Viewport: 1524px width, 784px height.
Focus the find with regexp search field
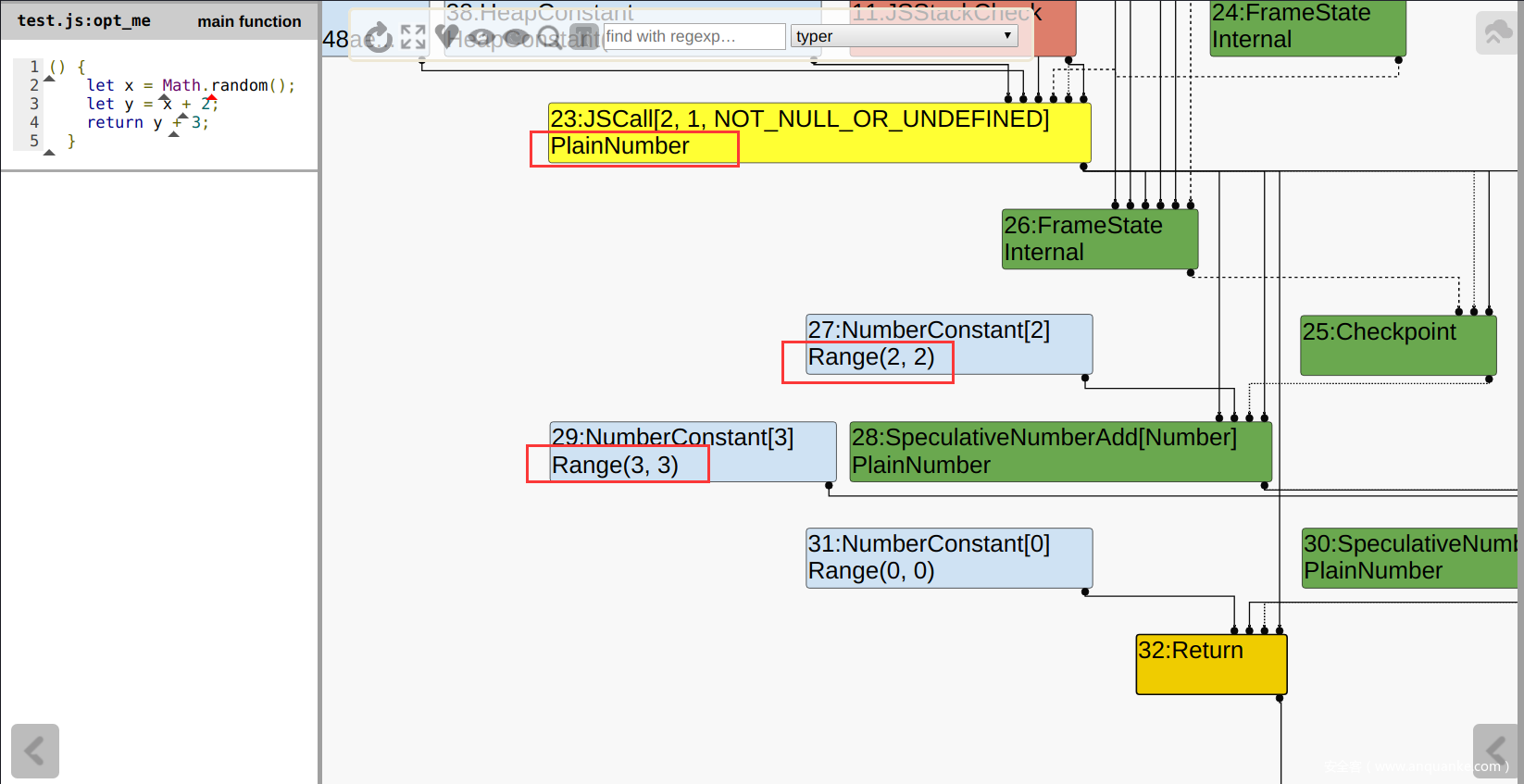click(693, 36)
